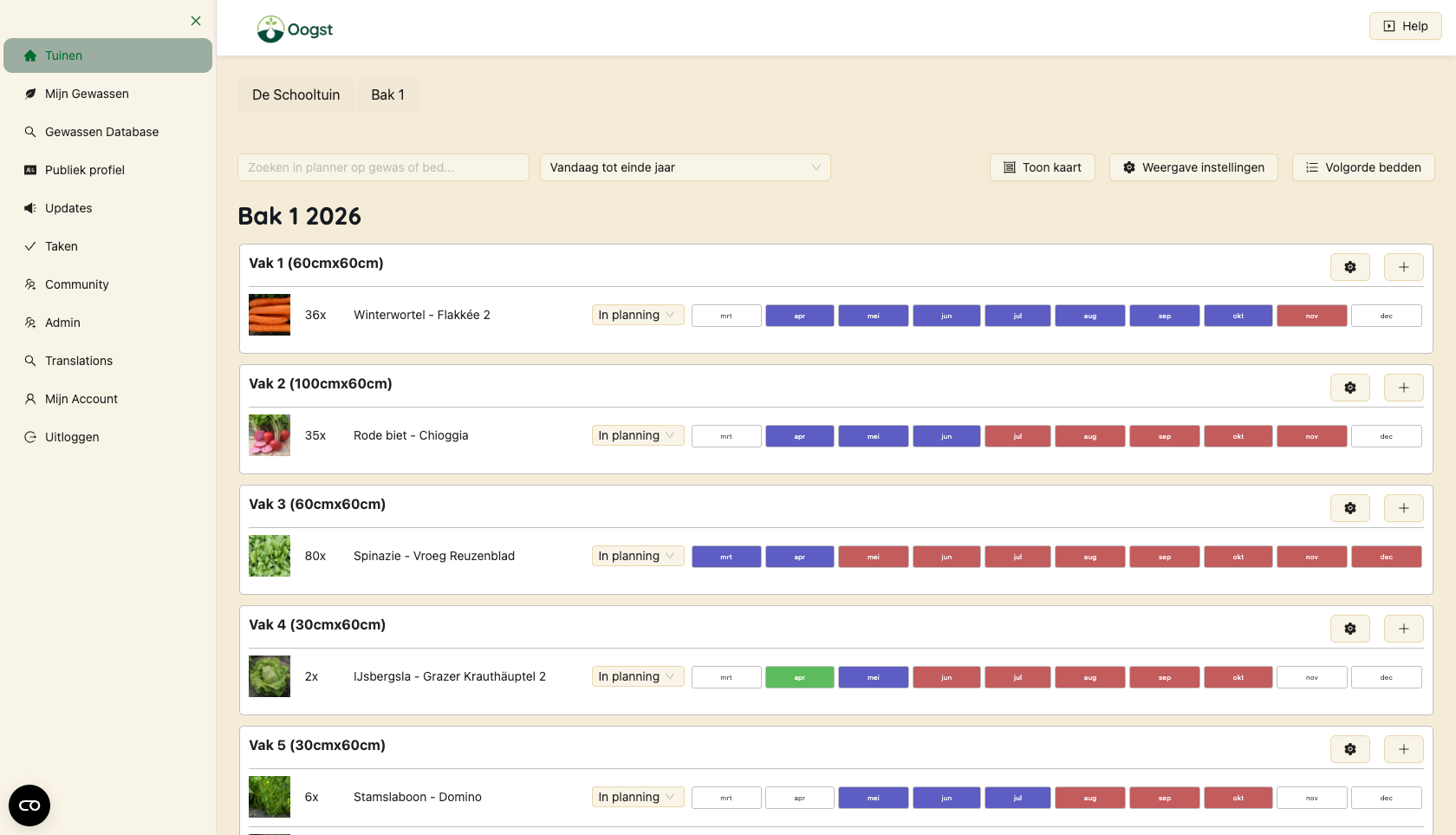Open the Rode biet thumbnail
The width and height of the screenshot is (1456, 835).
270,435
